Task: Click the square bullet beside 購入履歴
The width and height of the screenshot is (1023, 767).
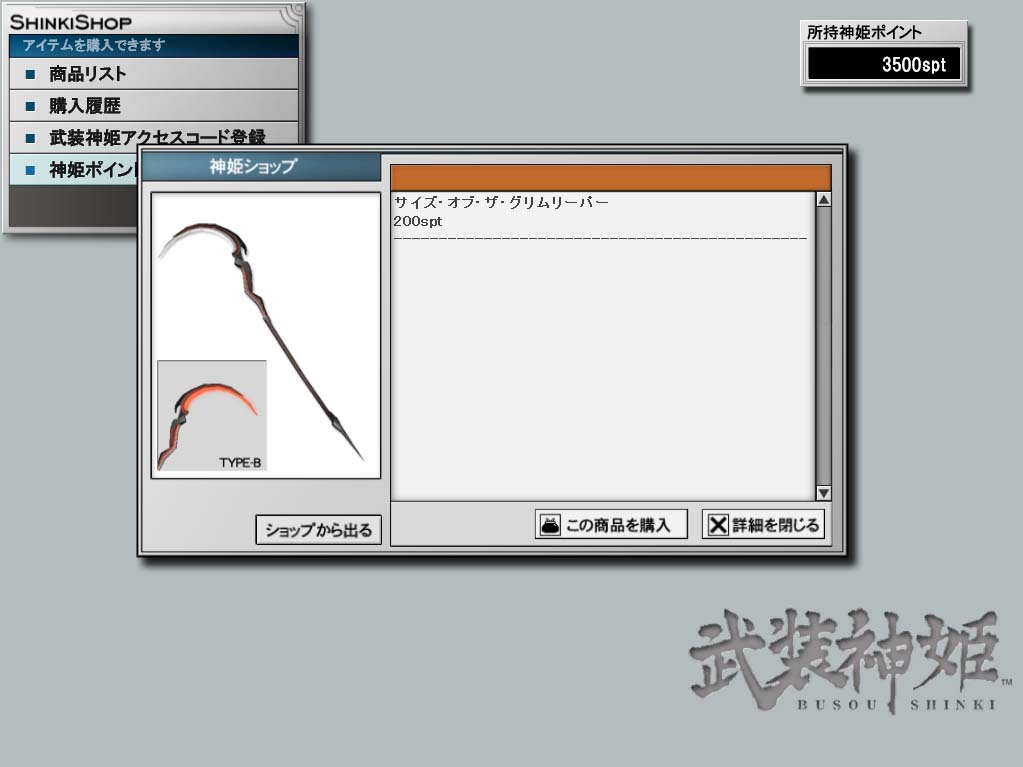Action: (30, 106)
